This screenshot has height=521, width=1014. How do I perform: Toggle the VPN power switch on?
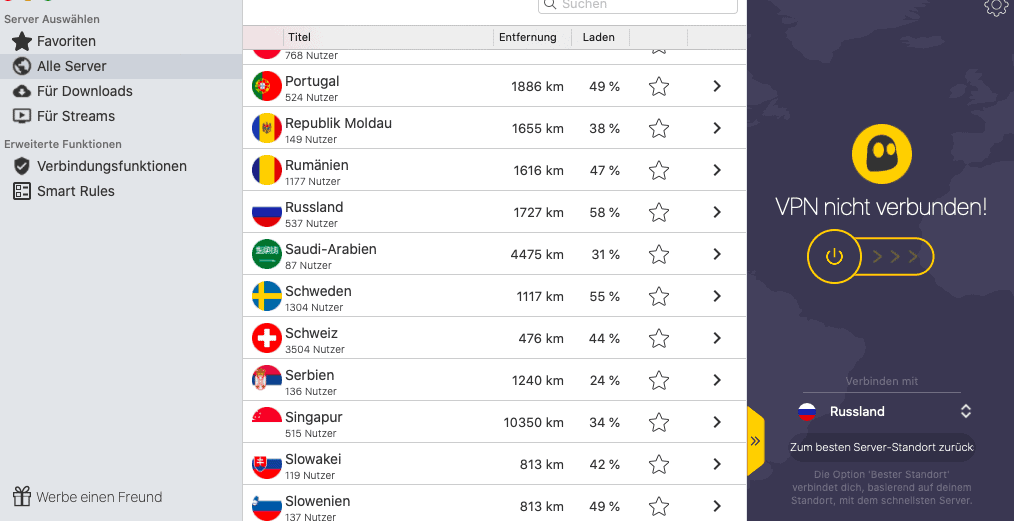[835, 257]
